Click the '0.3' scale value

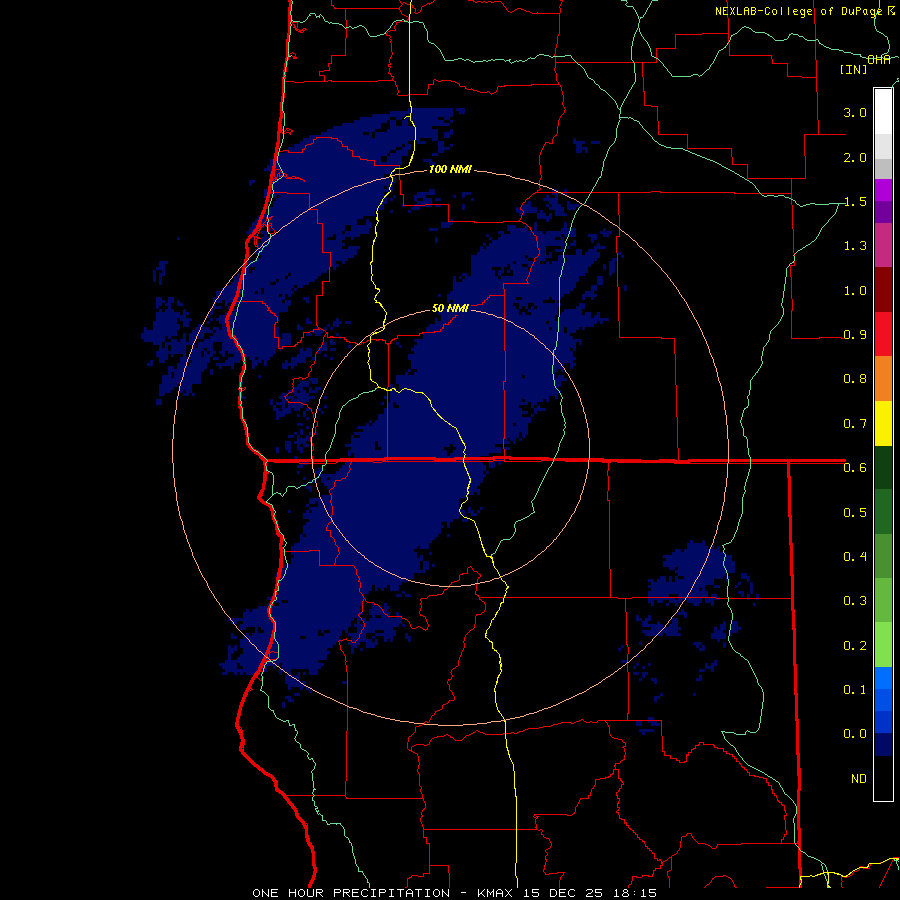coord(855,601)
